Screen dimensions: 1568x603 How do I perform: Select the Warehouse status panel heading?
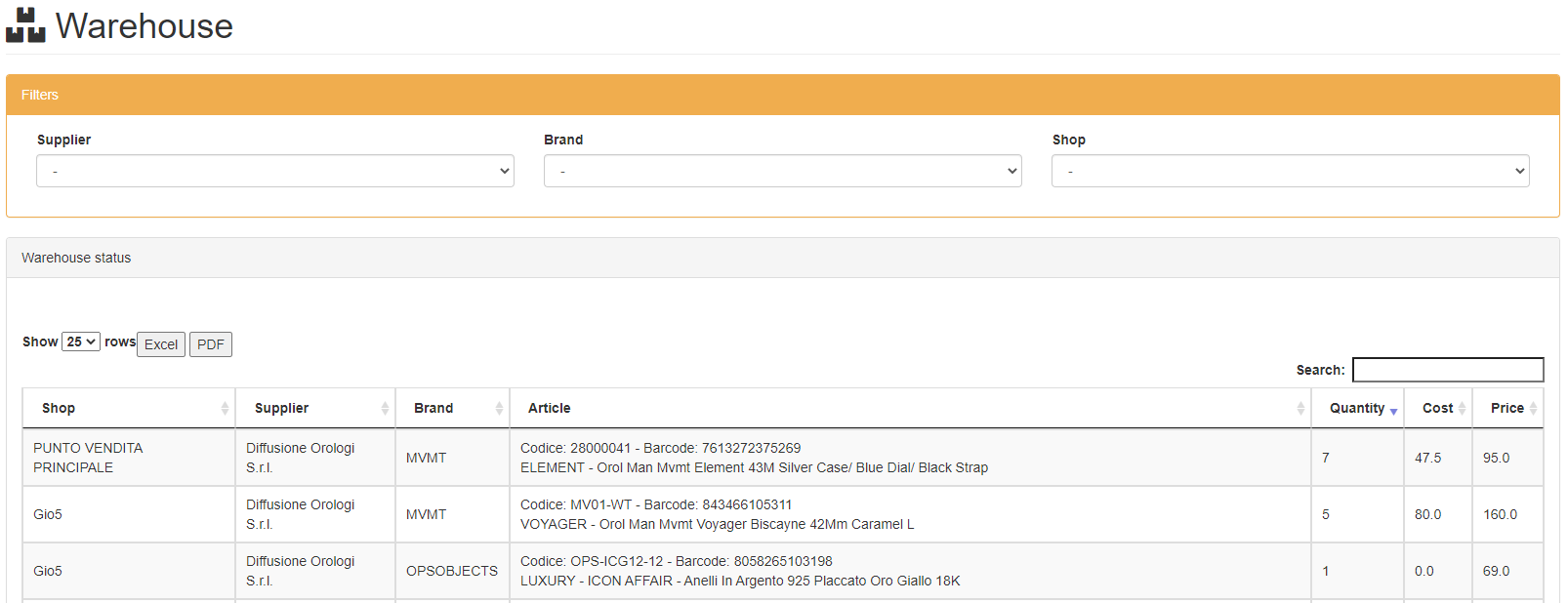pos(783,258)
